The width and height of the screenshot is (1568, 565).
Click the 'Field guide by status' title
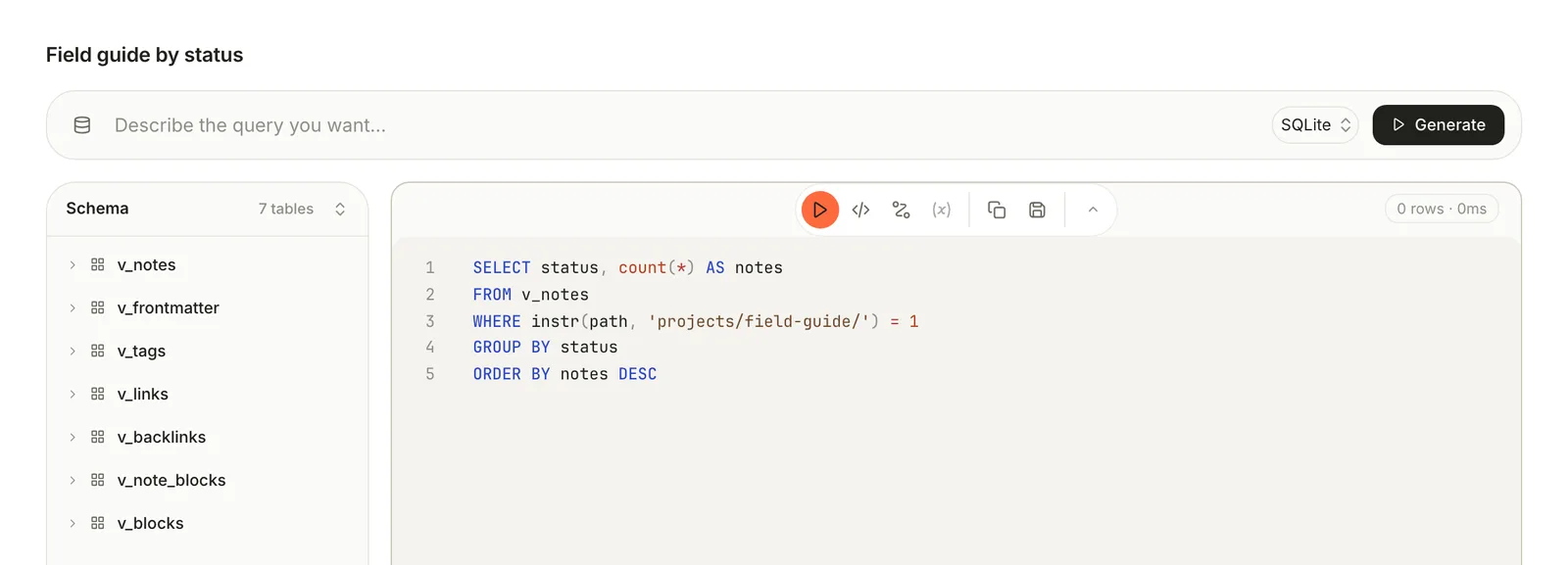pos(144,55)
